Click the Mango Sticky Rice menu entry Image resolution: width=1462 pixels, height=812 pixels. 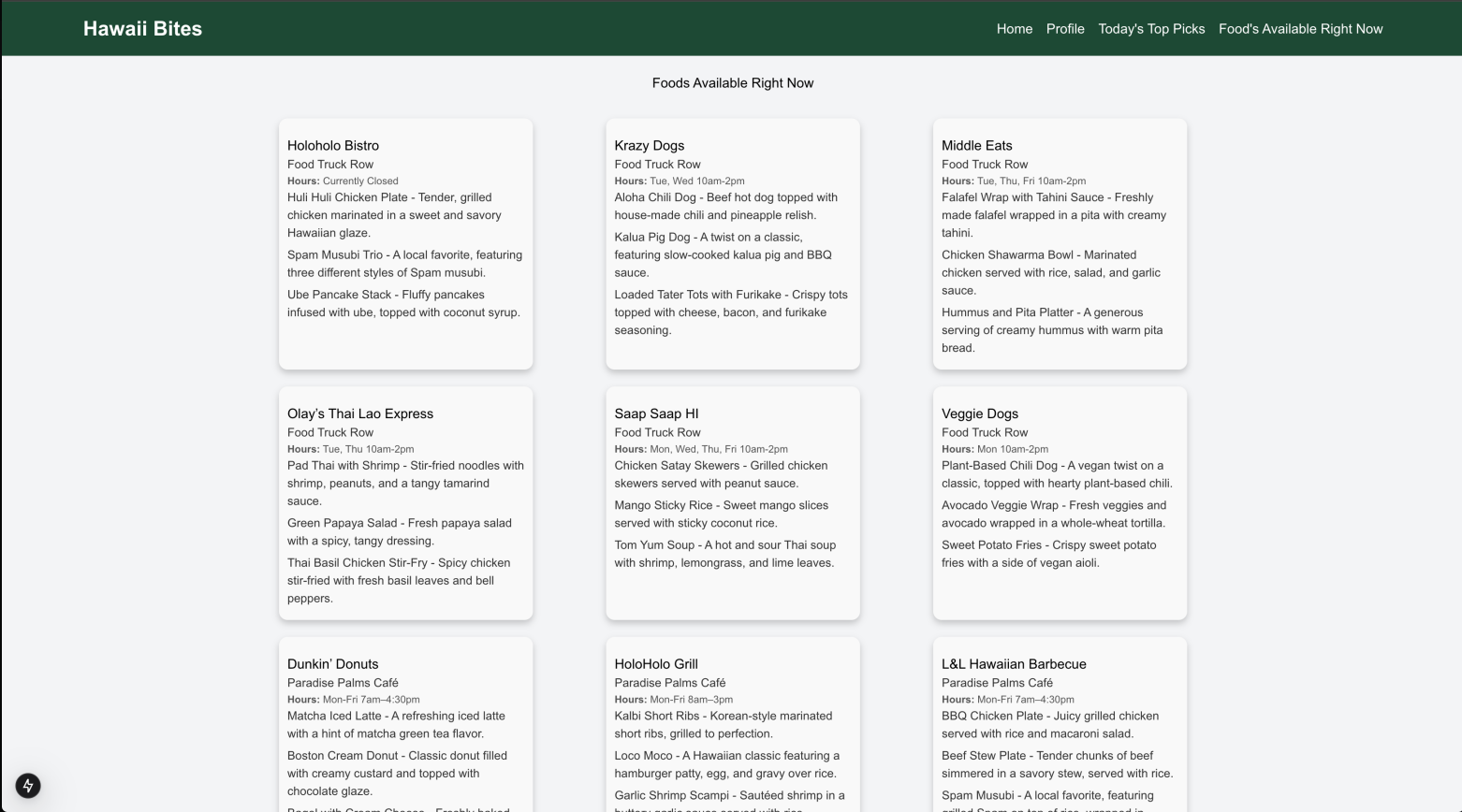721,514
